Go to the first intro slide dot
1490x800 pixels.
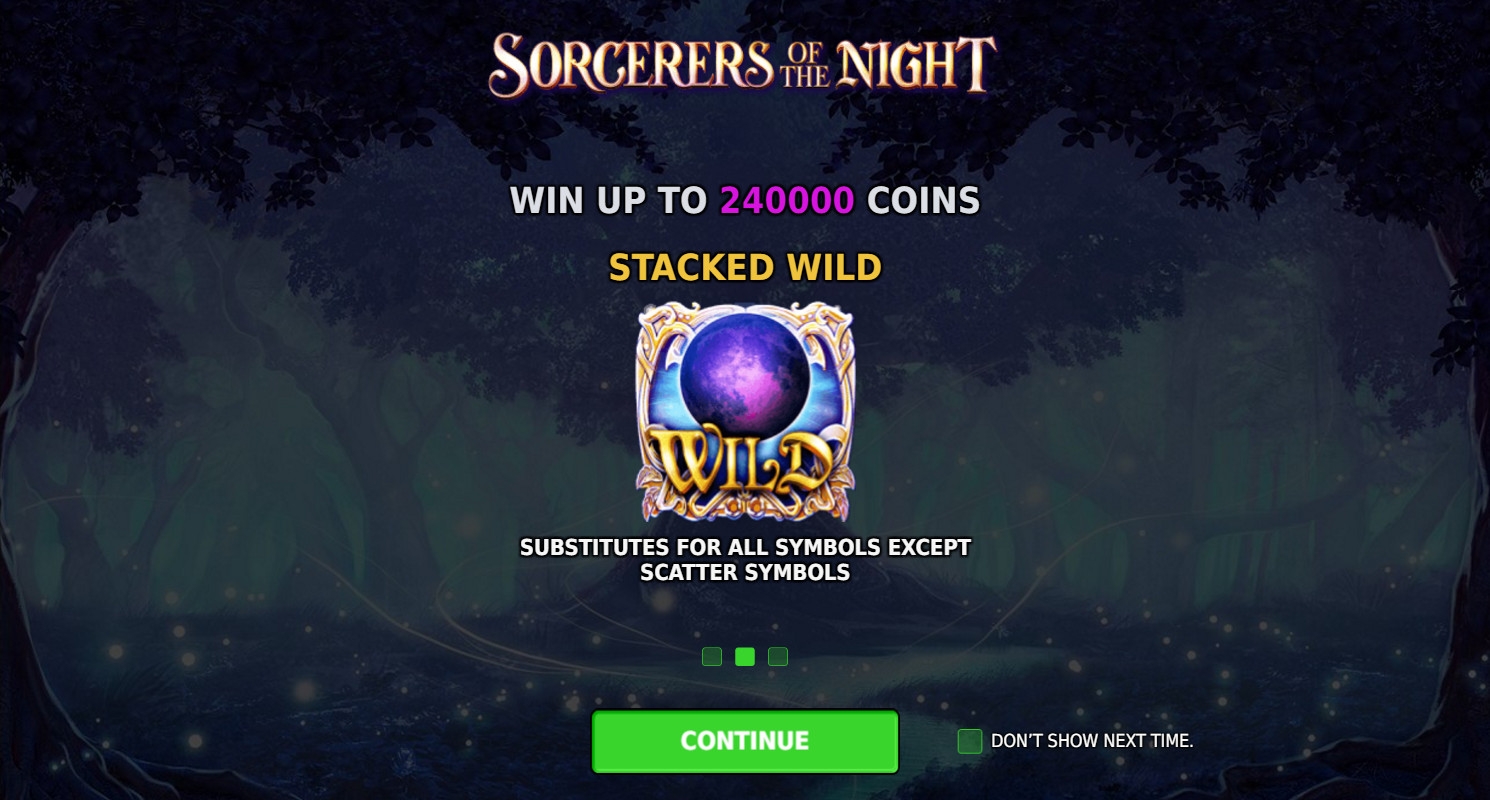[712, 657]
